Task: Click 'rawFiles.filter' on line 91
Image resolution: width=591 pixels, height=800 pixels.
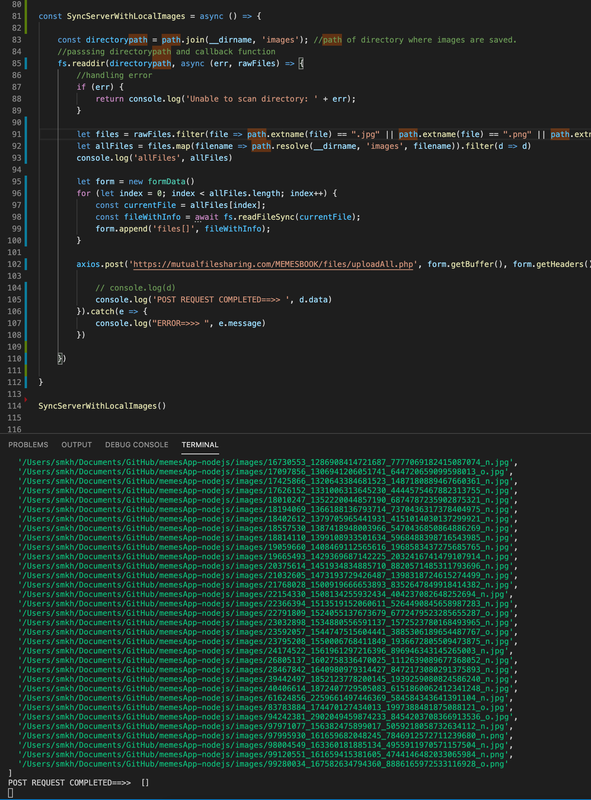Action: (x=169, y=134)
